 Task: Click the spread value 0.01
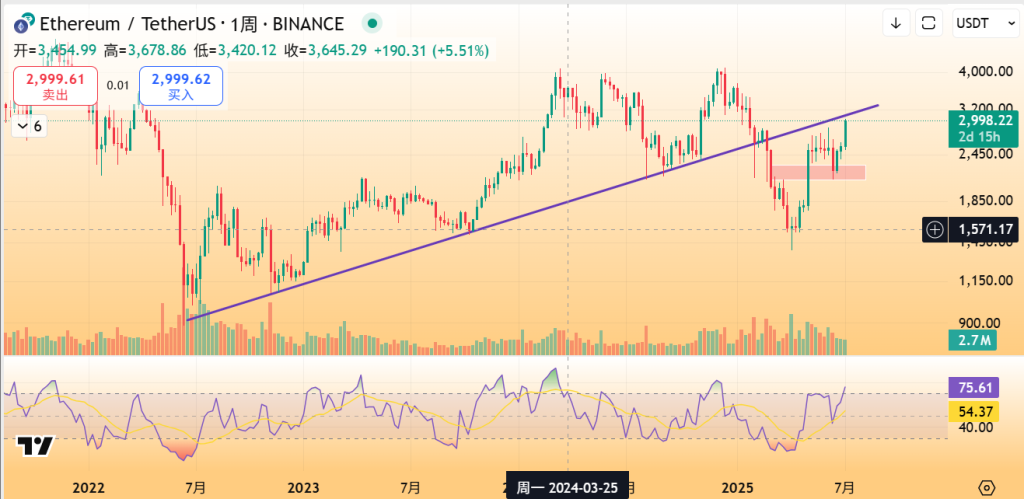[x=118, y=86]
